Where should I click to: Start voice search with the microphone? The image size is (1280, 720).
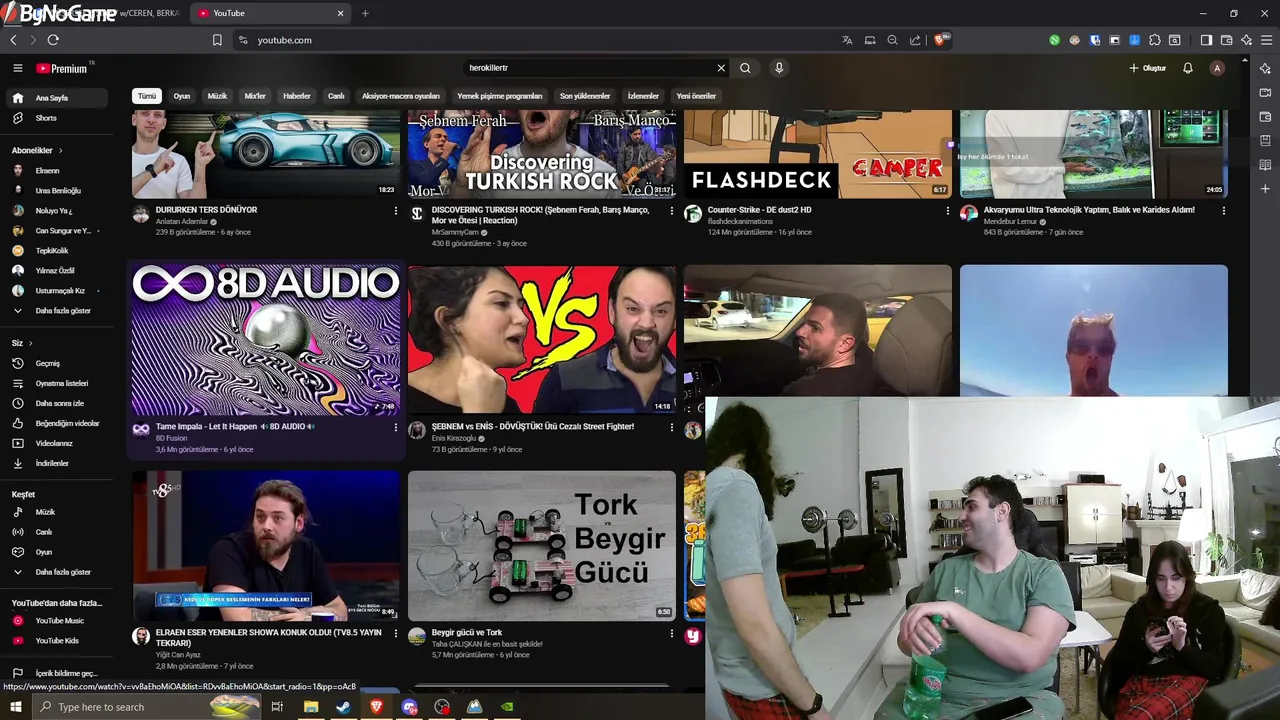[779, 68]
